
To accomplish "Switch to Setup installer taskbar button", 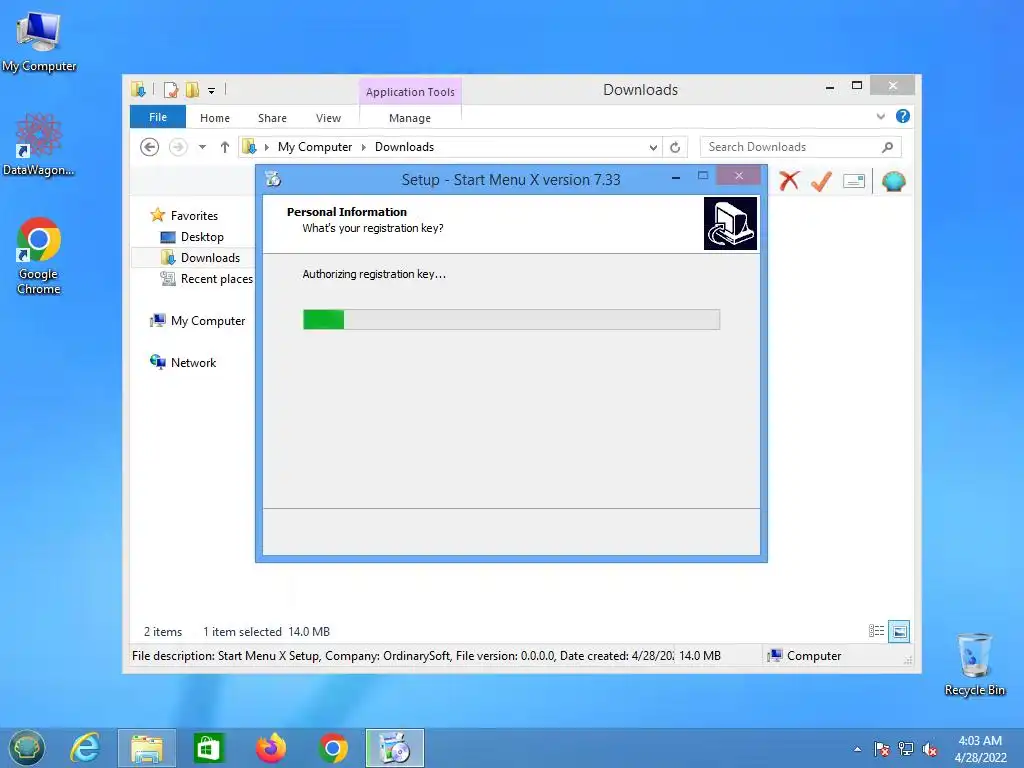I will 394,748.
